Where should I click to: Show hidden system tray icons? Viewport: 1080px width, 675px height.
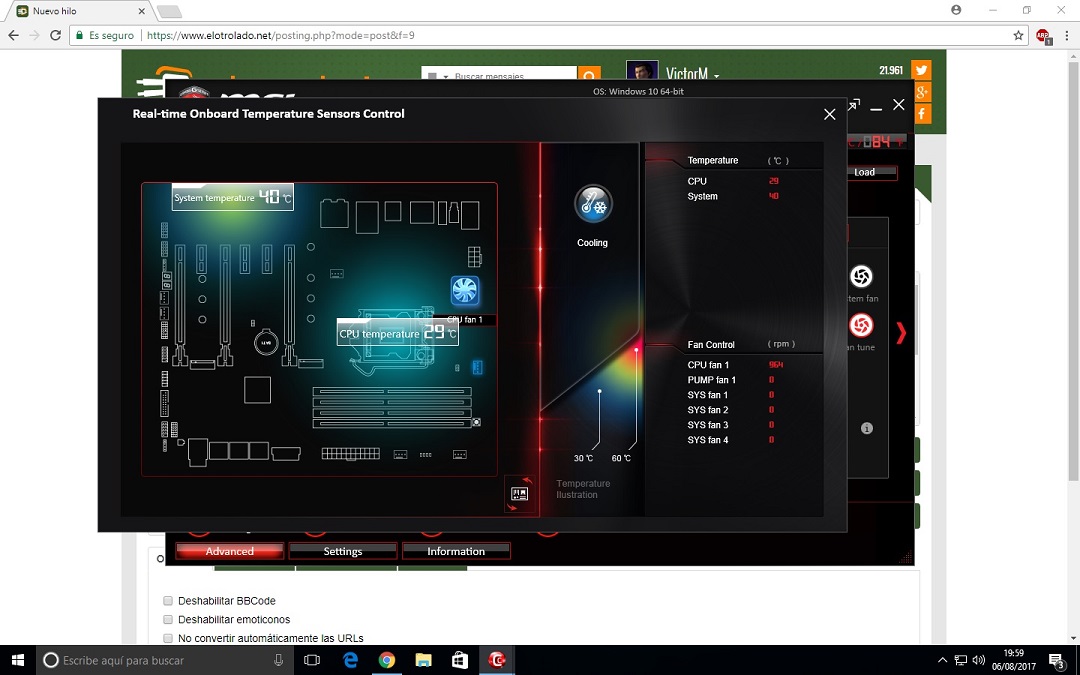point(942,660)
